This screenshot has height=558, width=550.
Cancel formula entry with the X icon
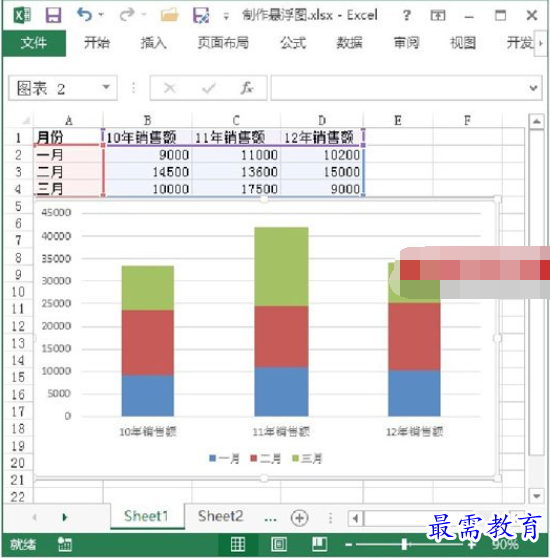170,88
